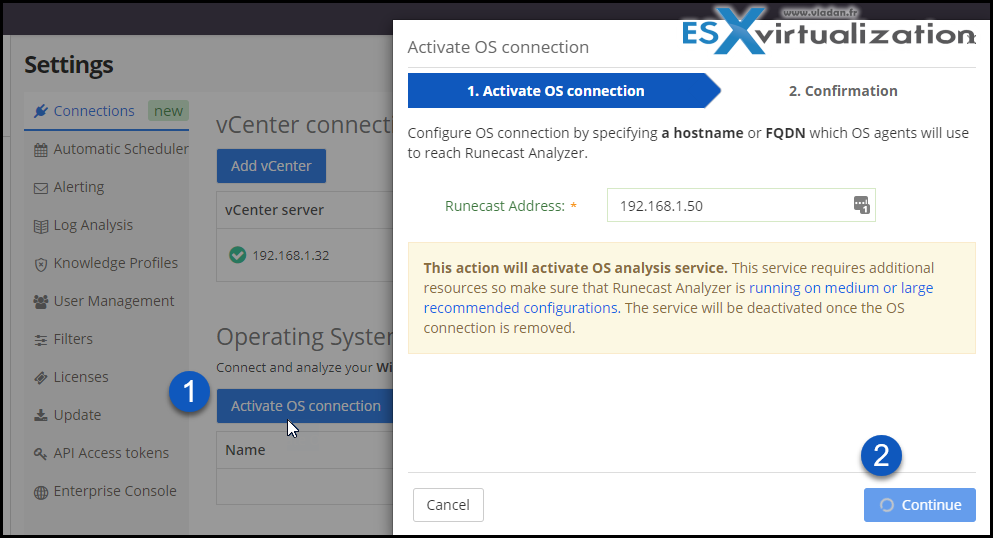Click the Automatic Scheduler calendar icon
993x538 pixels.
pos(41,150)
